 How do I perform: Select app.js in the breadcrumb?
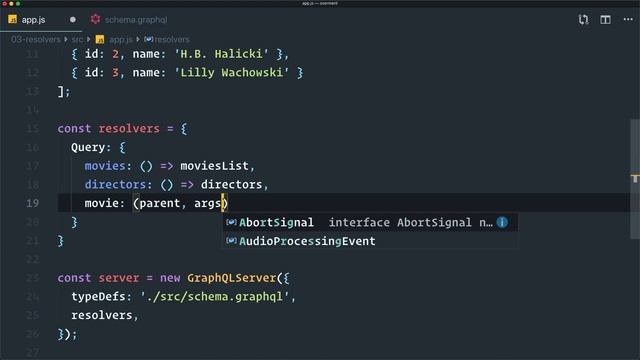[x=121, y=40]
